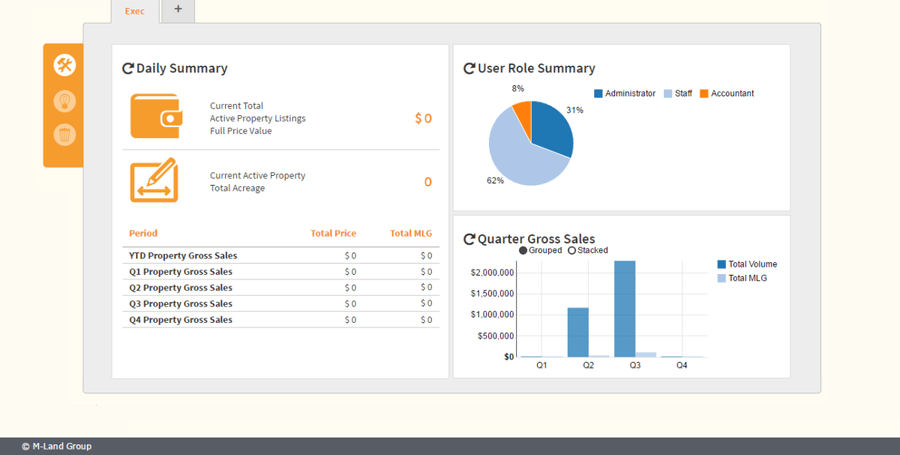
Task: Refresh the User Role Summary panel
Action: 469,69
